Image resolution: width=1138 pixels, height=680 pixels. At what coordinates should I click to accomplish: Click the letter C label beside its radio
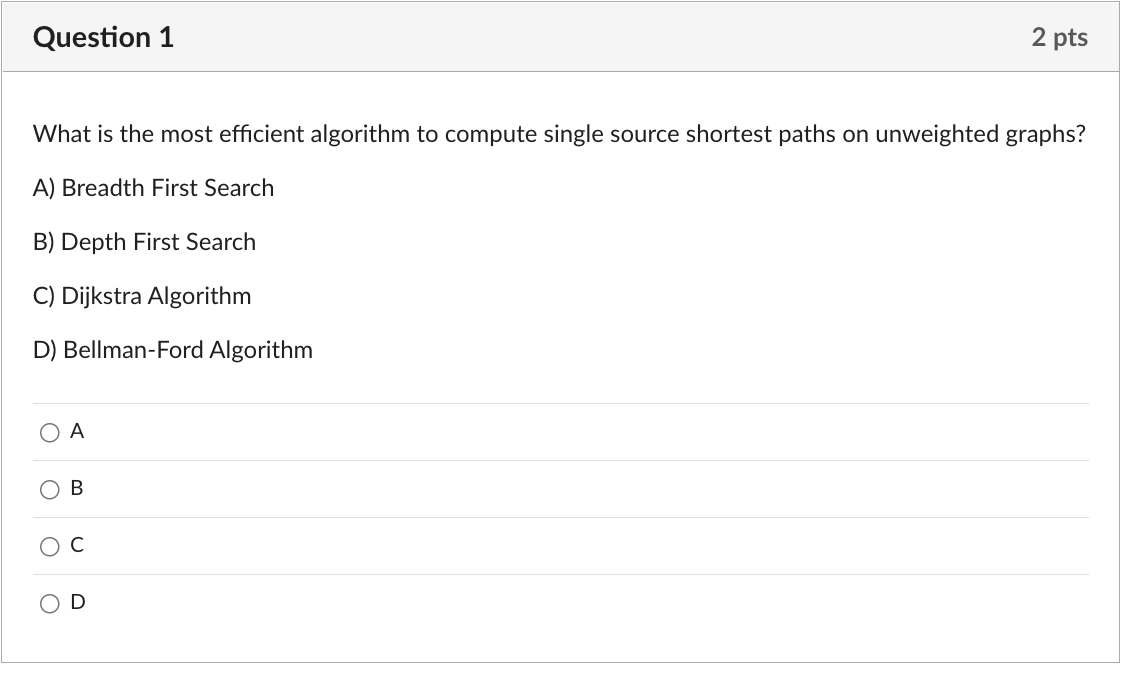tap(77, 545)
